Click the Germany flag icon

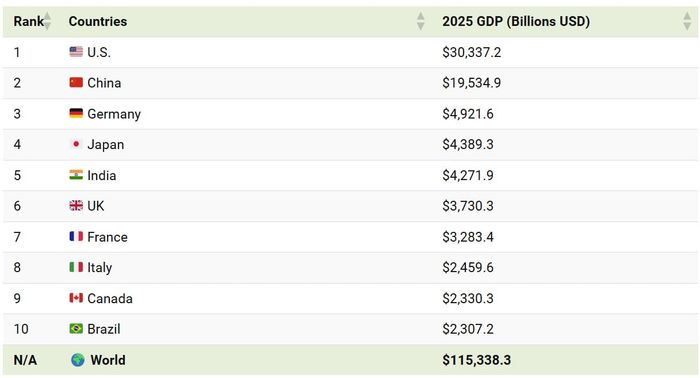76,113
